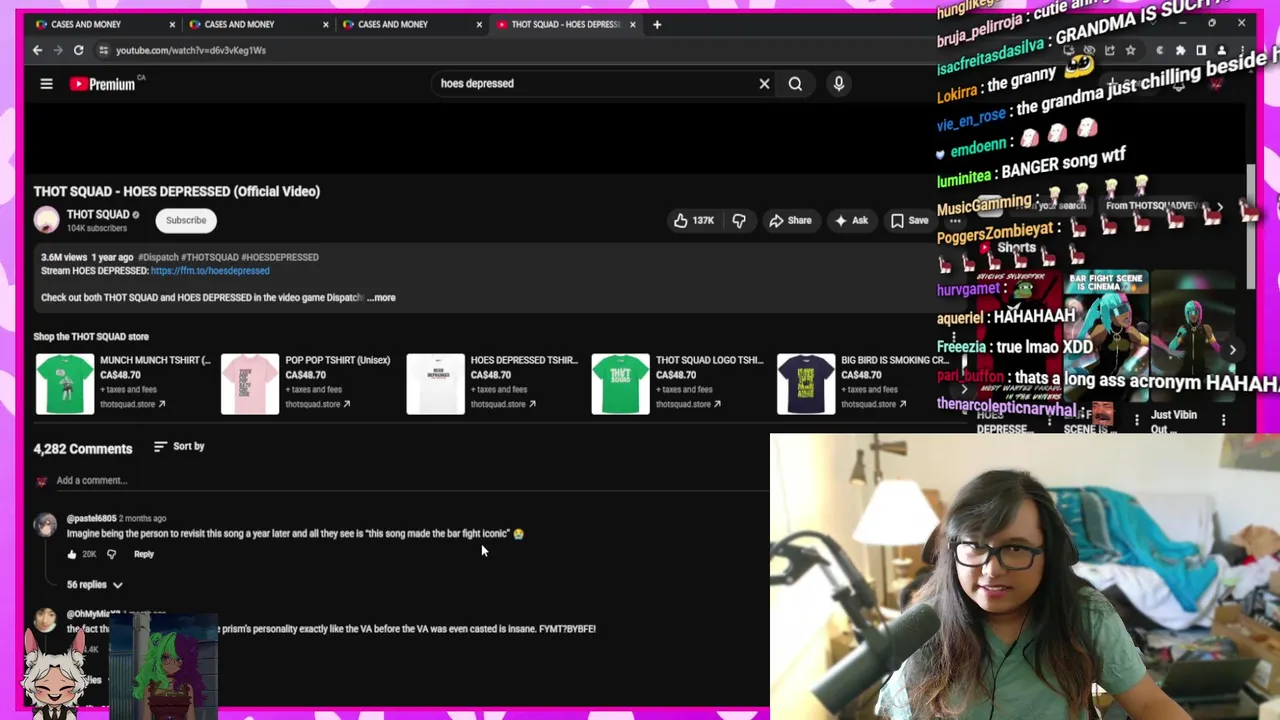Viewport: 1280px width, 720px height.
Task: Open the #Dispatch hashtag
Action: pyautogui.click(x=158, y=257)
